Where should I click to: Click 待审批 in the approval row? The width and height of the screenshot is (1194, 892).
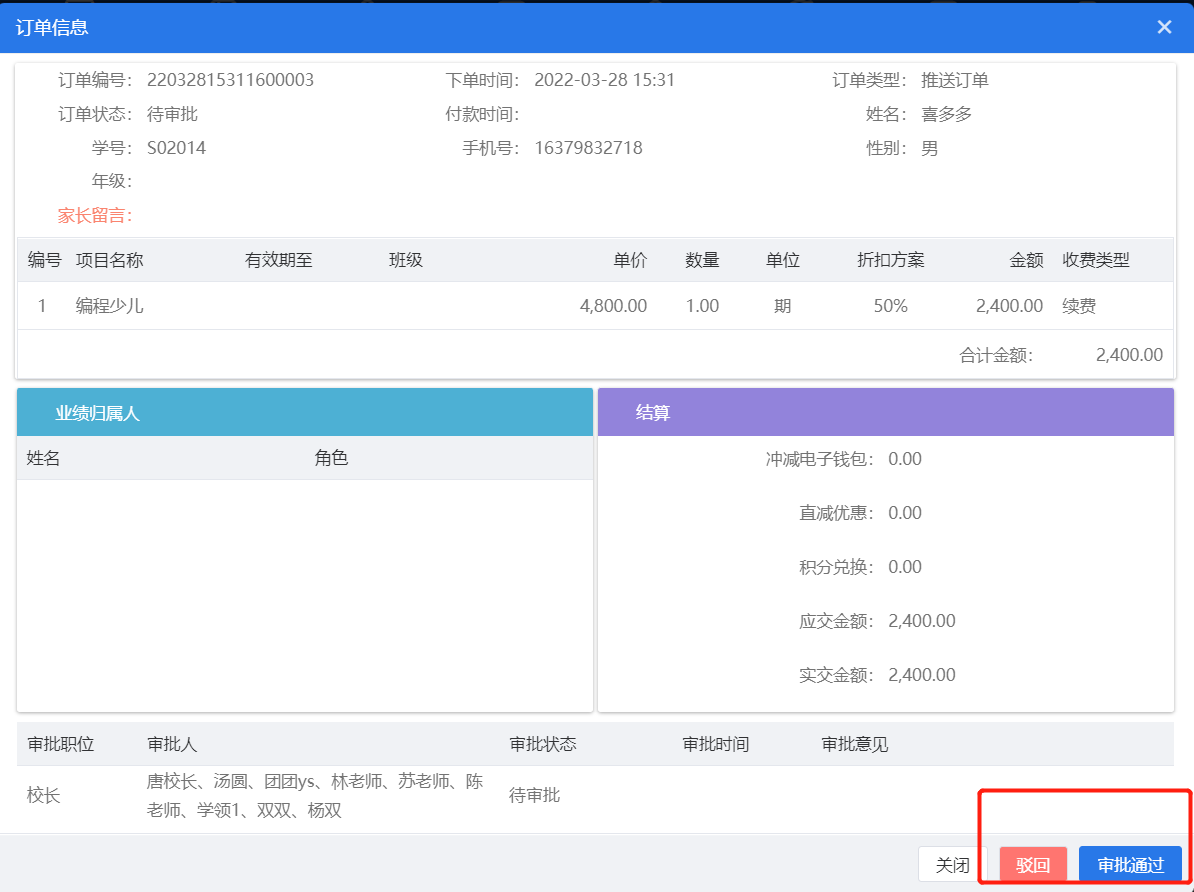(535, 796)
